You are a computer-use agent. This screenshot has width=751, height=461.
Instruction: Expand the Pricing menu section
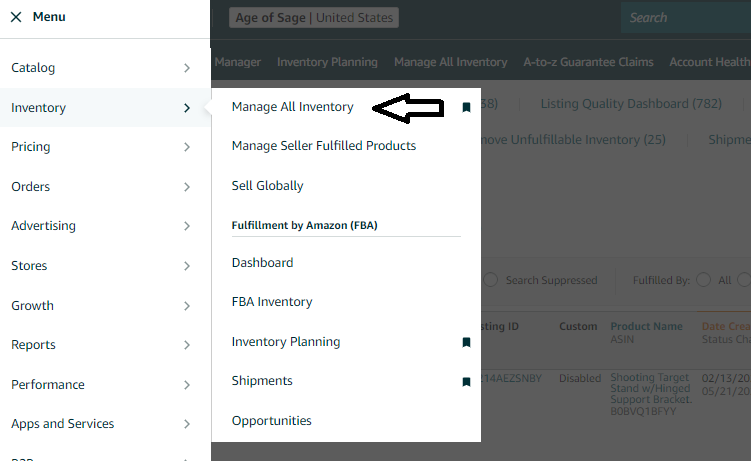(x=187, y=147)
